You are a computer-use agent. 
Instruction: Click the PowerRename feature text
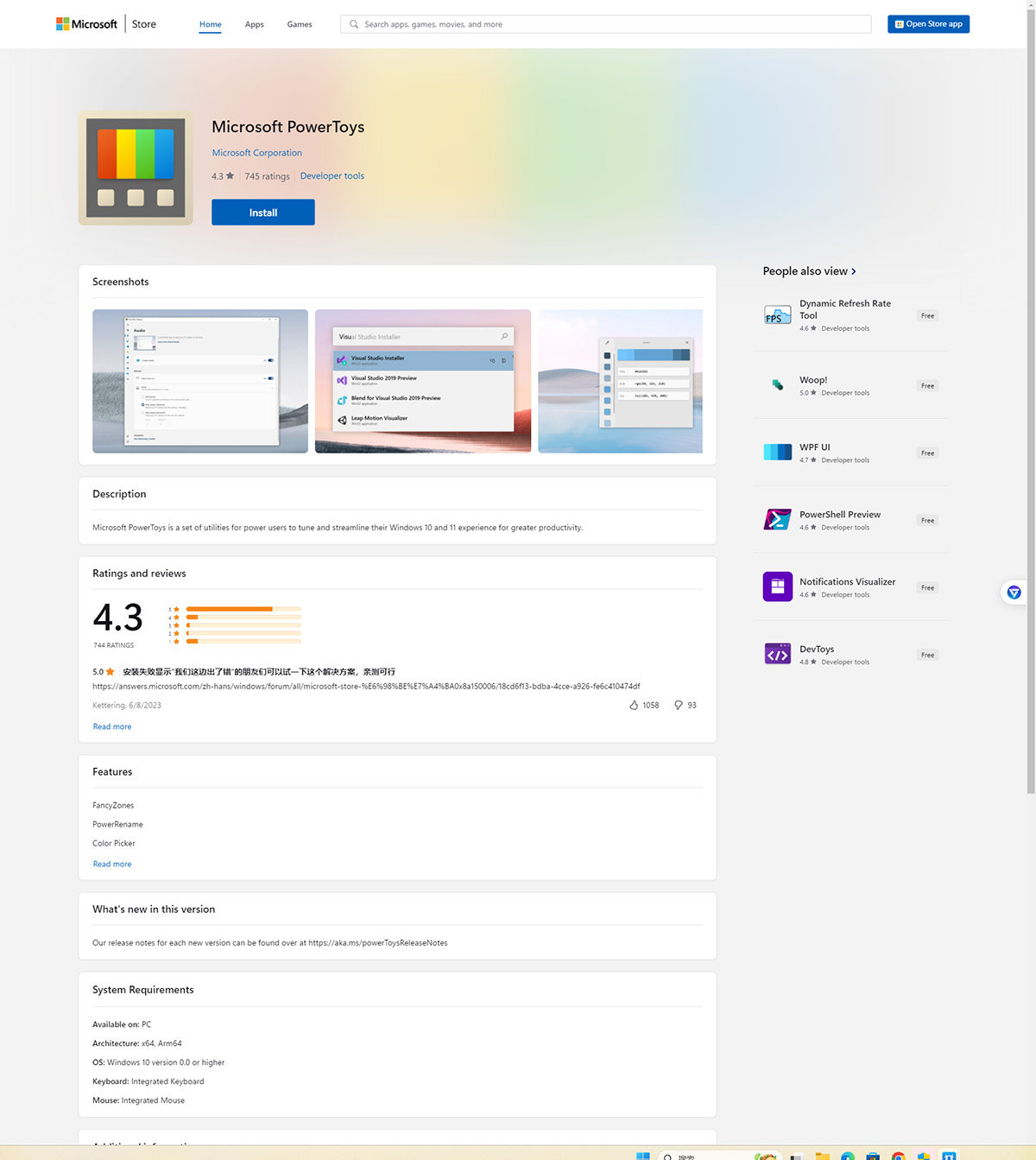pyautogui.click(x=117, y=824)
